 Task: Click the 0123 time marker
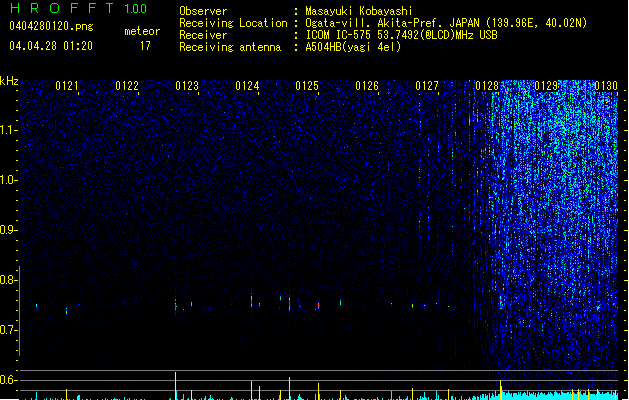pos(187,86)
